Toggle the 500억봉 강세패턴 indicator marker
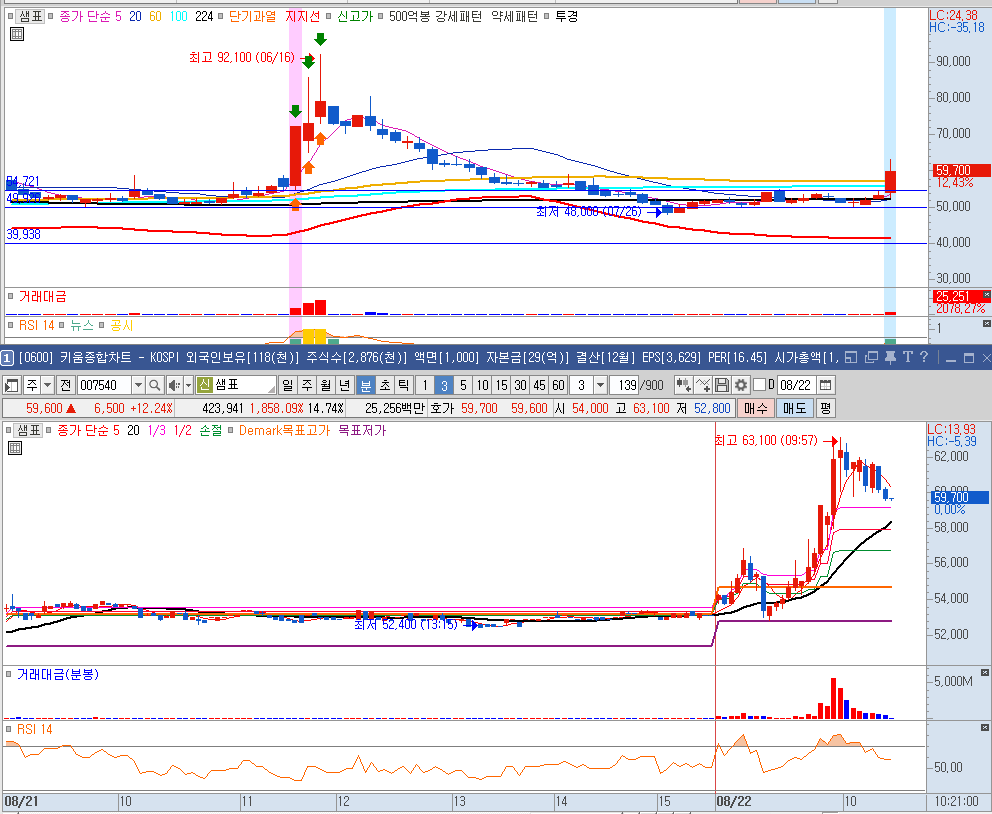The width and height of the screenshot is (992, 814). [380, 16]
